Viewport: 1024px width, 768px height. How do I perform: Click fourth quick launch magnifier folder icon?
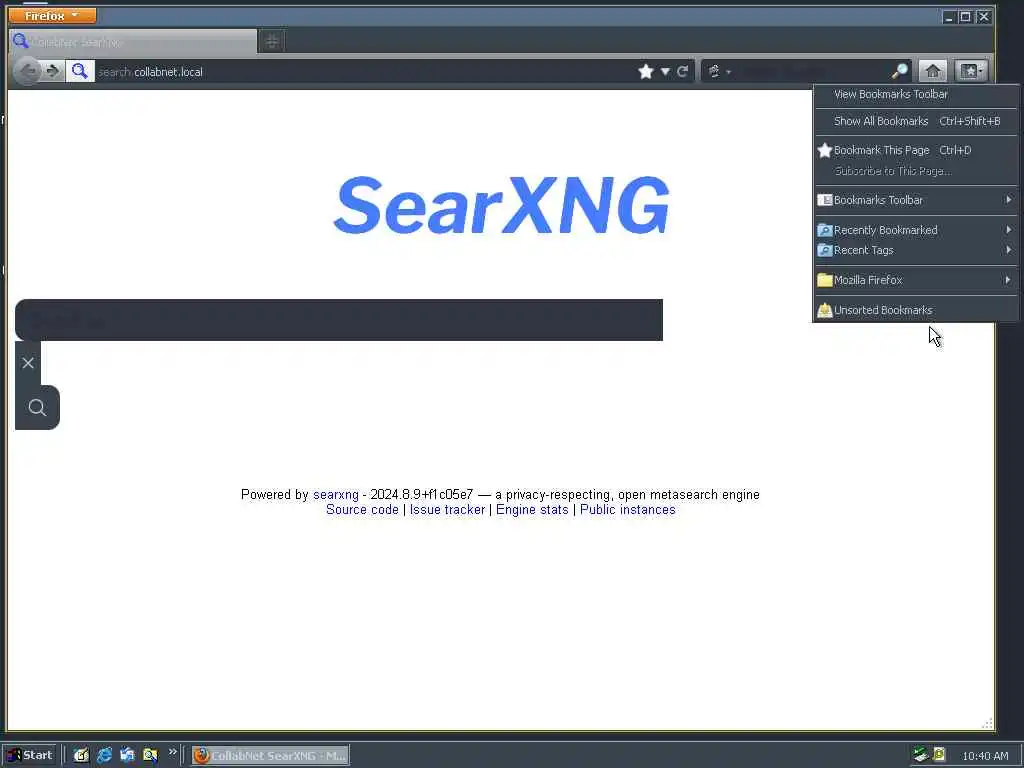tap(150, 756)
